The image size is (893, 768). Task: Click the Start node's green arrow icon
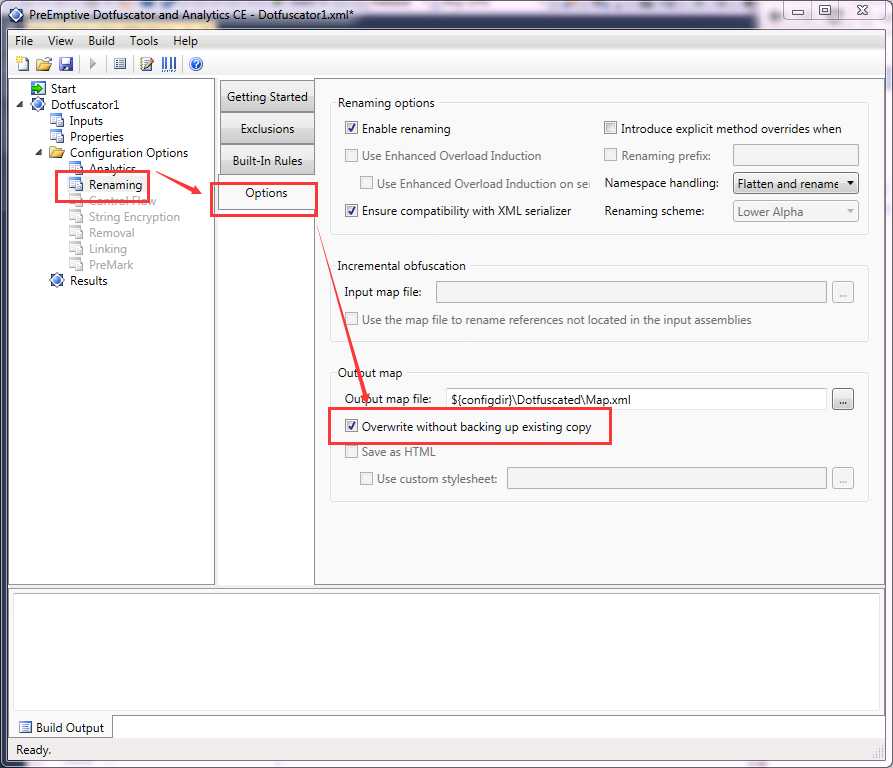click(x=38, y=88)
